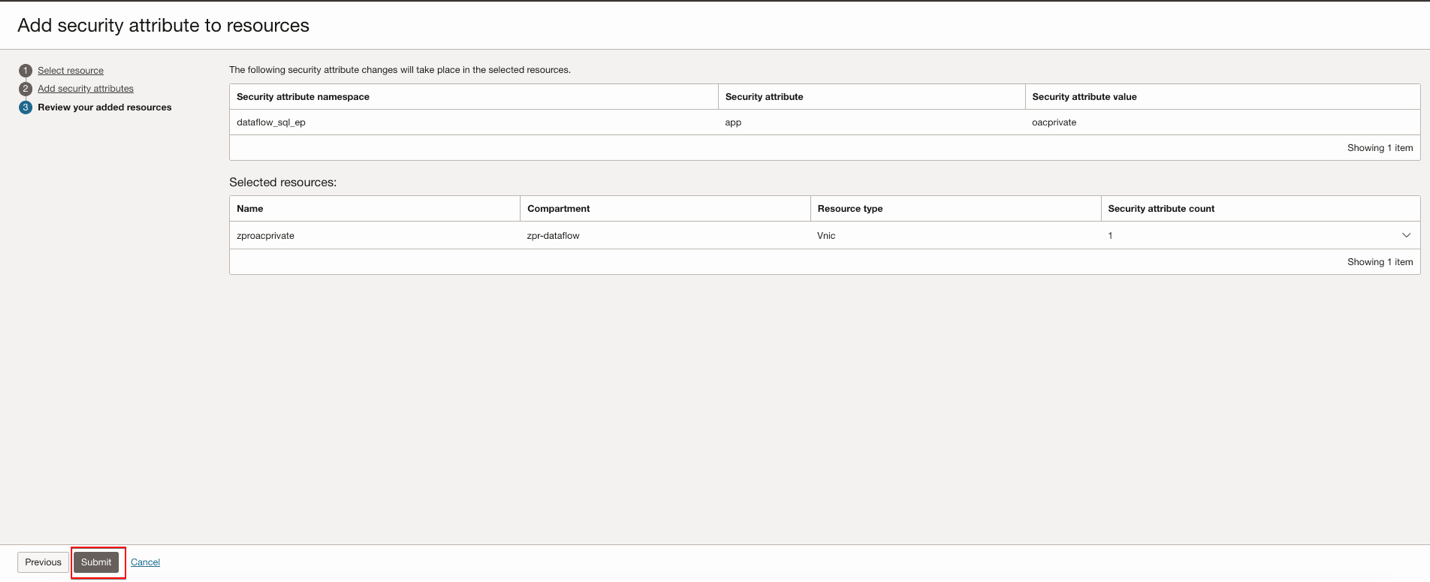Go to Select resource step
1430x582 pixels.
point(70,71)
